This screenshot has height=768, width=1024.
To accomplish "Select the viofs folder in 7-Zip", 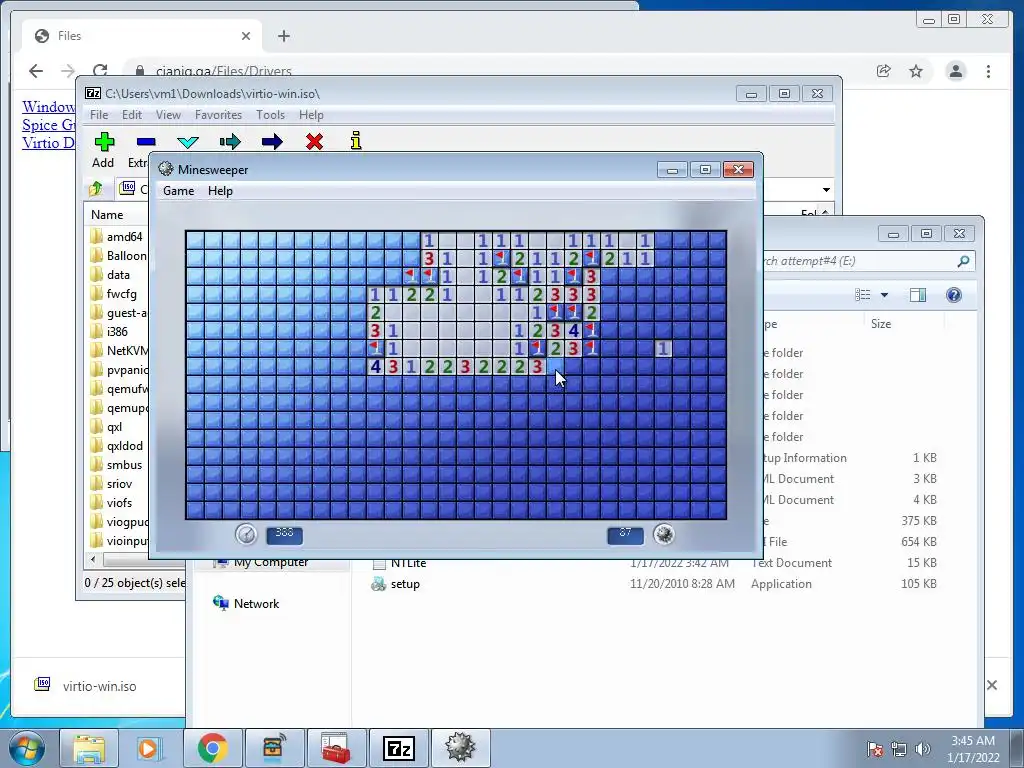I will (118, 503).
